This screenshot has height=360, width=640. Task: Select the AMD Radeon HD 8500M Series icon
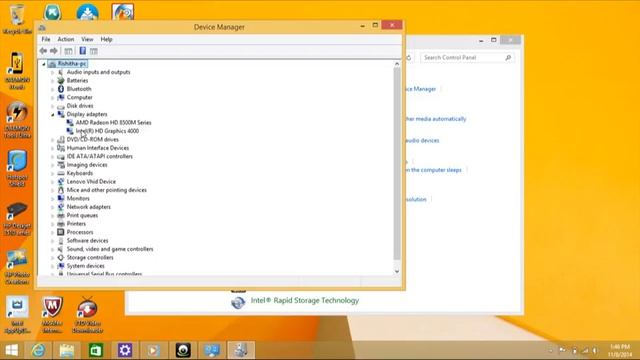[70, 122]
